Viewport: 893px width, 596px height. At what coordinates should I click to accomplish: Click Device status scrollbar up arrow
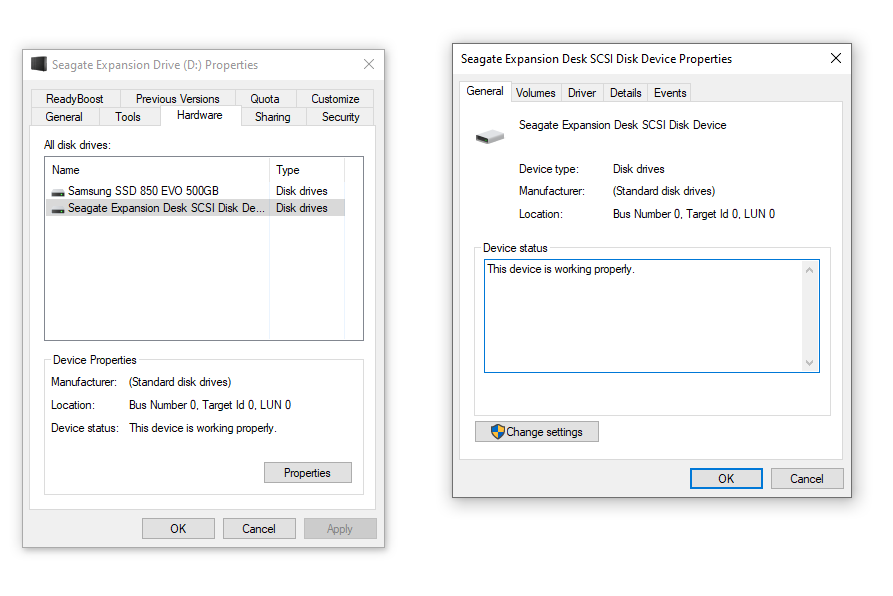click(809, 270)
